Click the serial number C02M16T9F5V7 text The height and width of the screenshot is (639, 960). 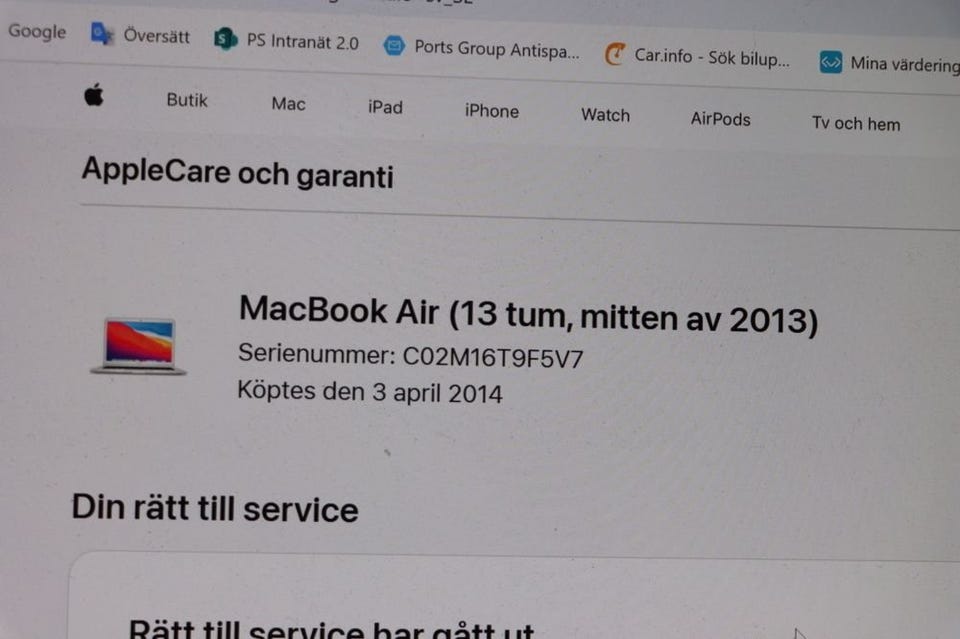[492, 357]
